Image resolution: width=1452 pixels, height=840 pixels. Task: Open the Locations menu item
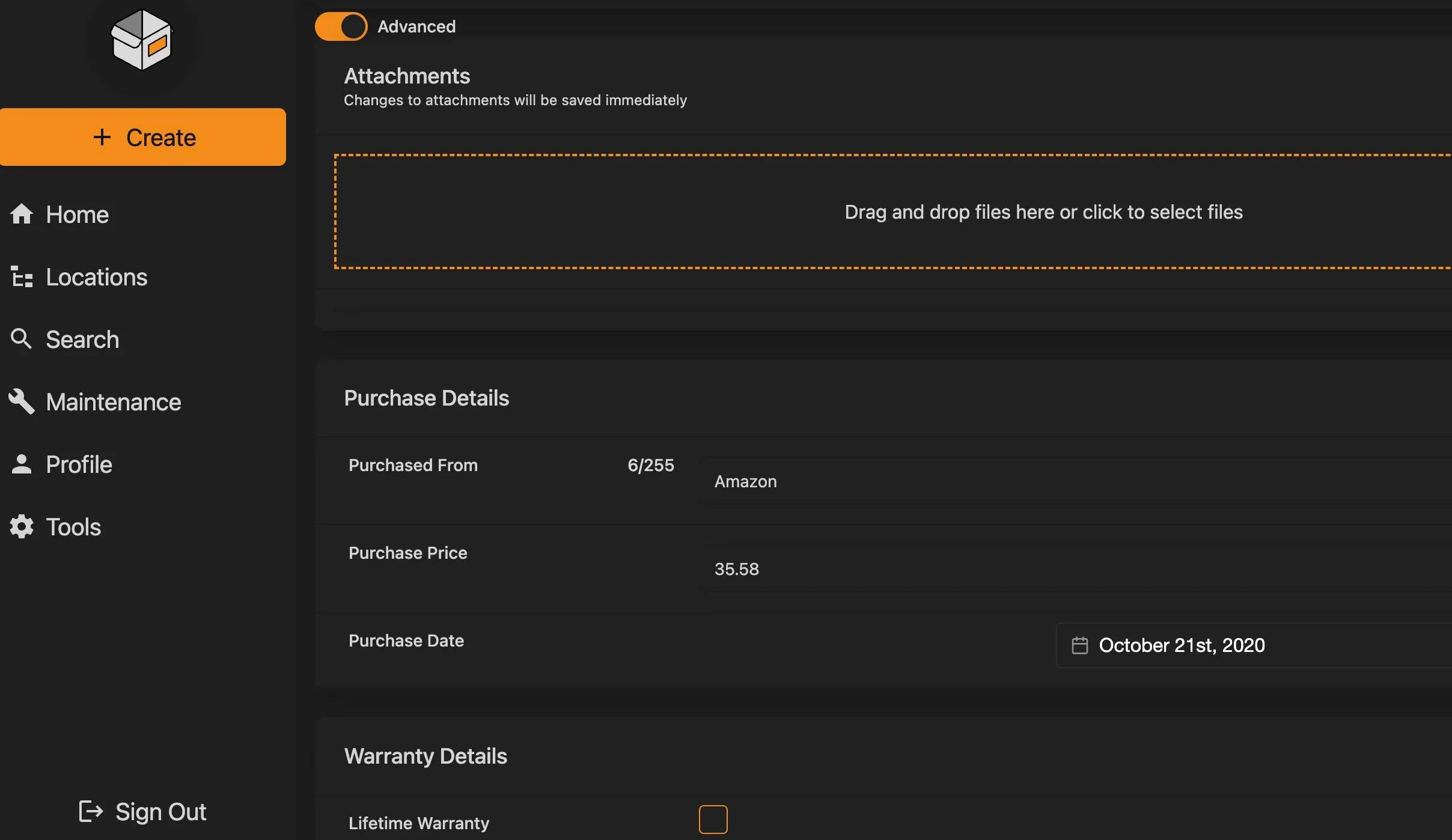pyautogui.click(x=96, y=277)
